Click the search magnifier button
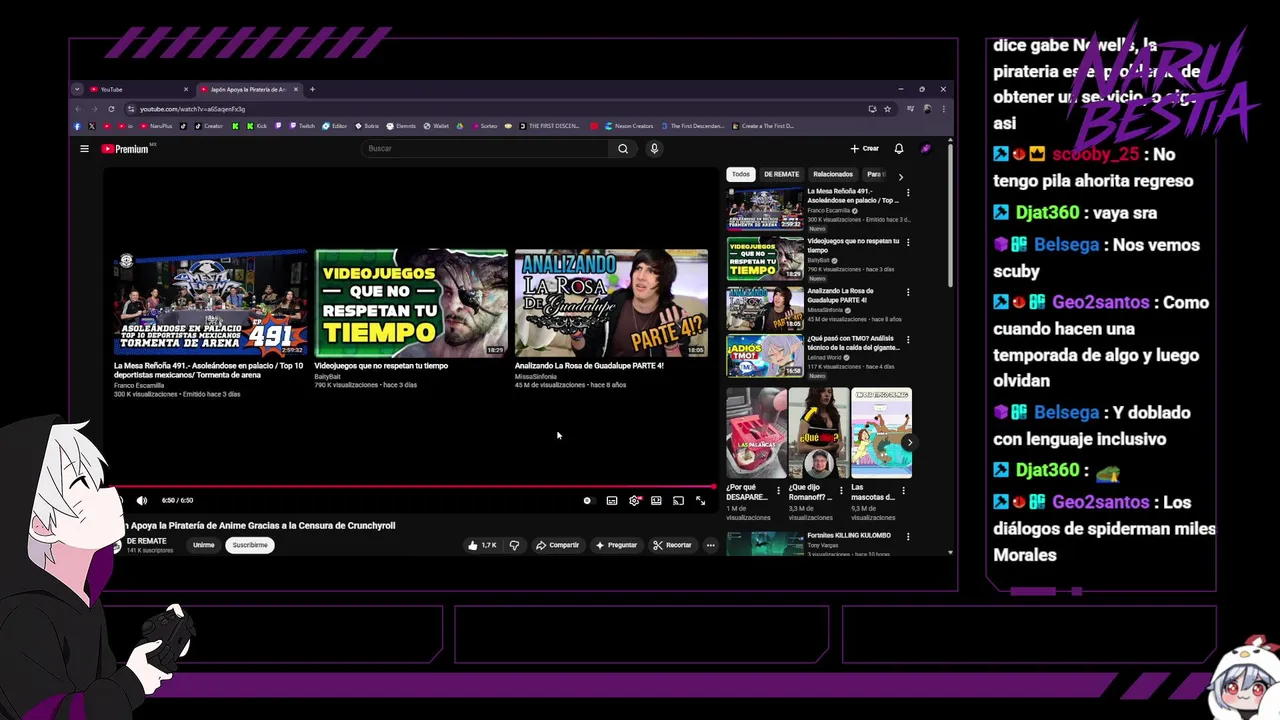 [x=622, y=149]
